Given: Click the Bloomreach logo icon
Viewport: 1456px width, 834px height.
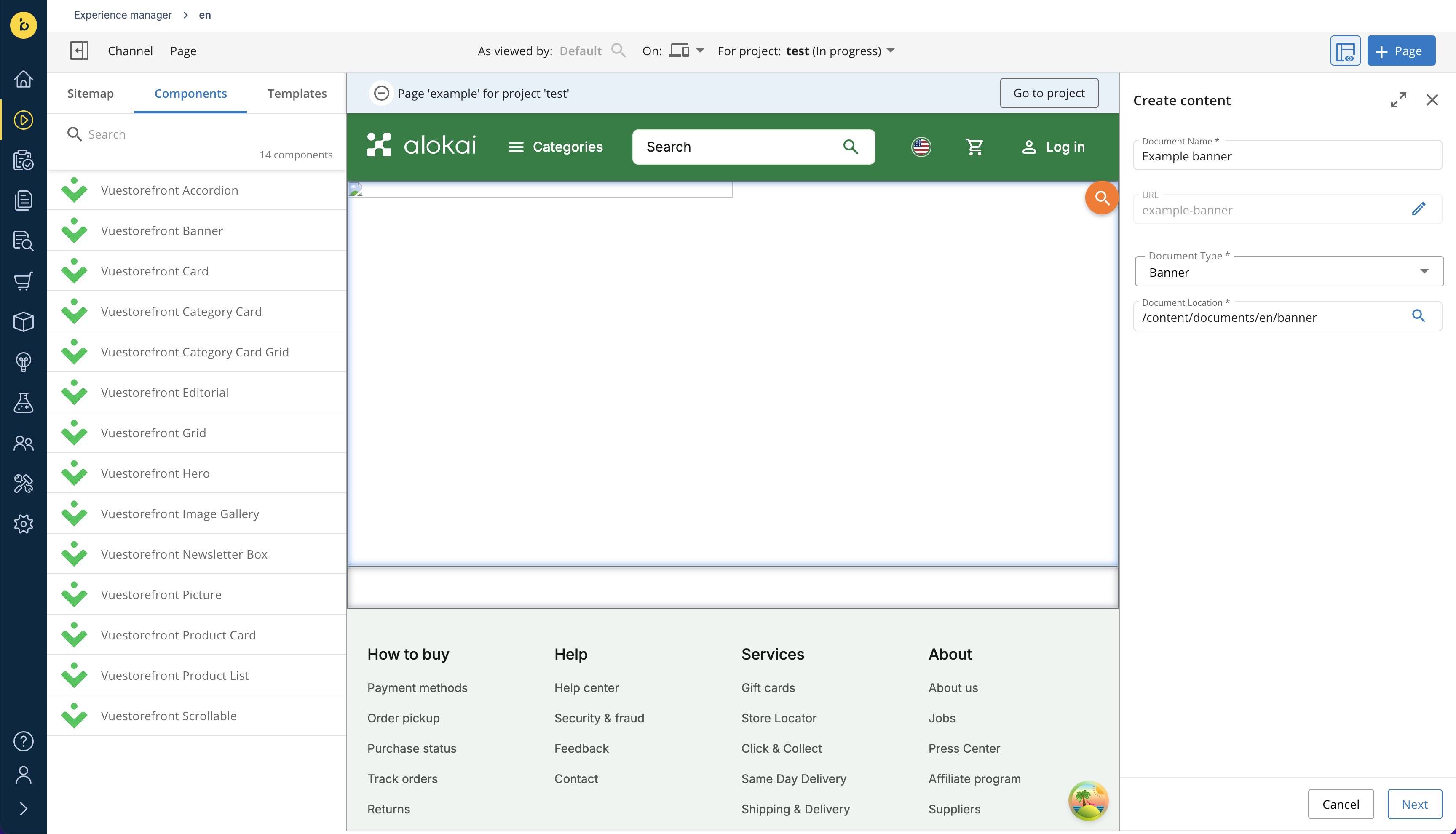Looking at the screenshot, I should tap(24, 25).
